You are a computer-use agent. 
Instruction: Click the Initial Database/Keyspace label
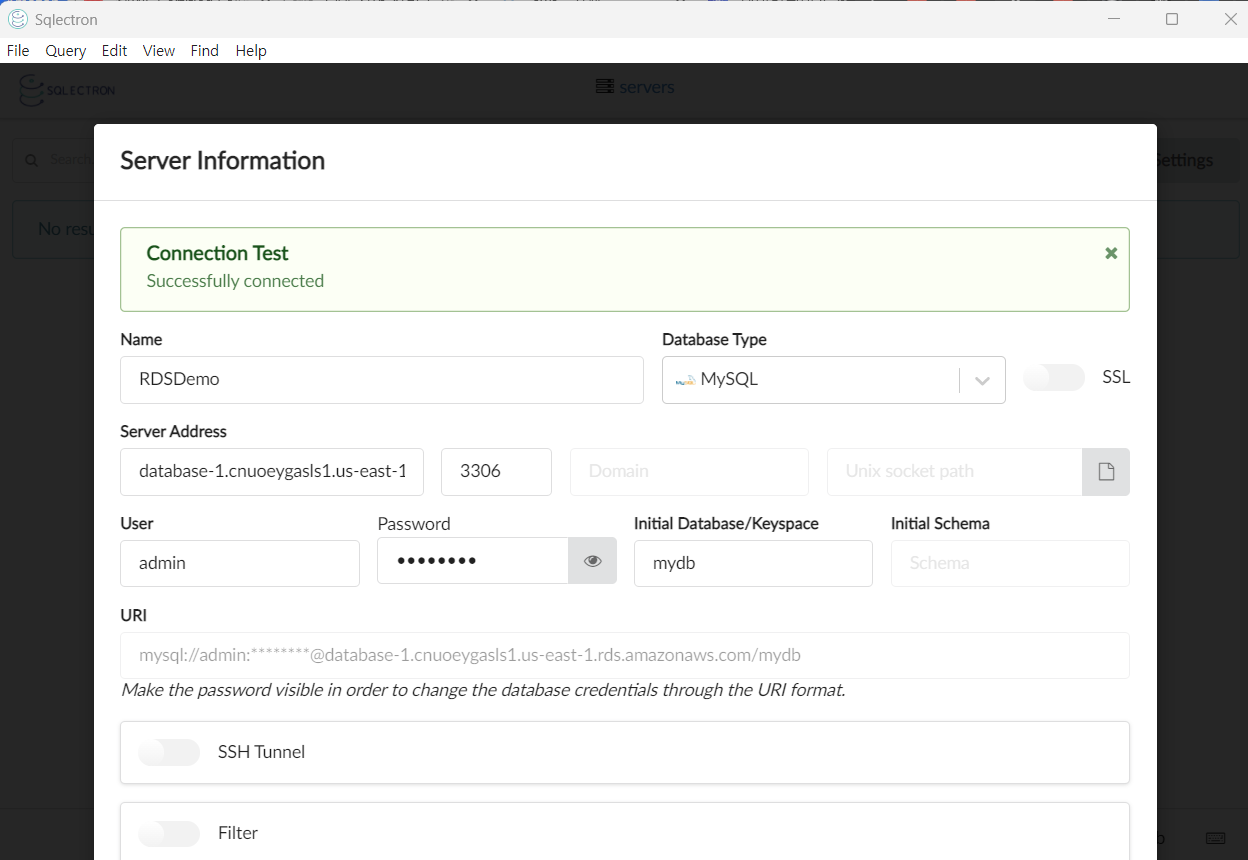coord(726,523)
